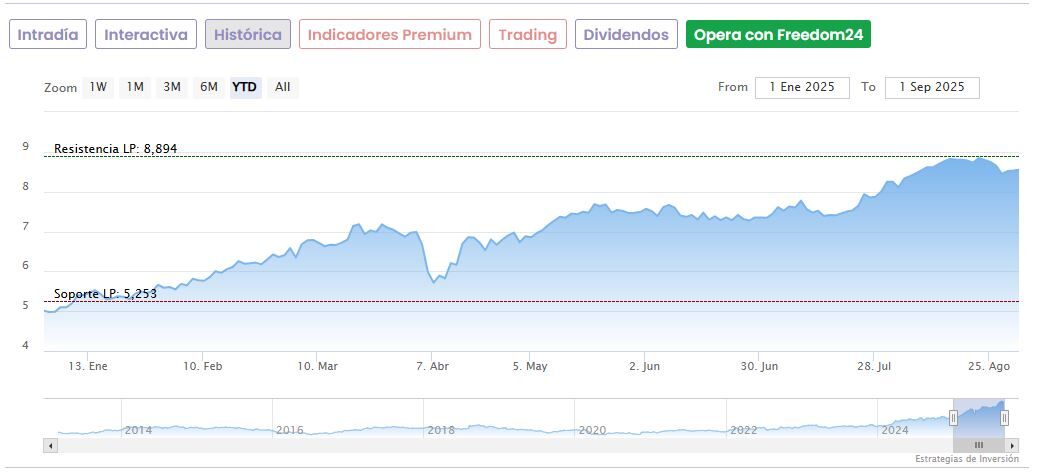
Task: Switch to the Intradía tab
Action: pyautogui.click(x=48, y=34)
